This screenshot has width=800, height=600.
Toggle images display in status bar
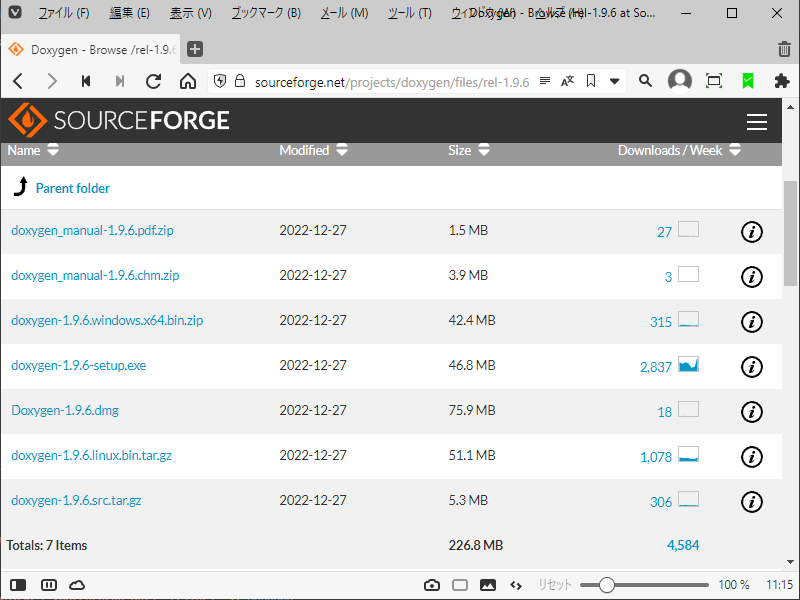(x=488, y=585)
